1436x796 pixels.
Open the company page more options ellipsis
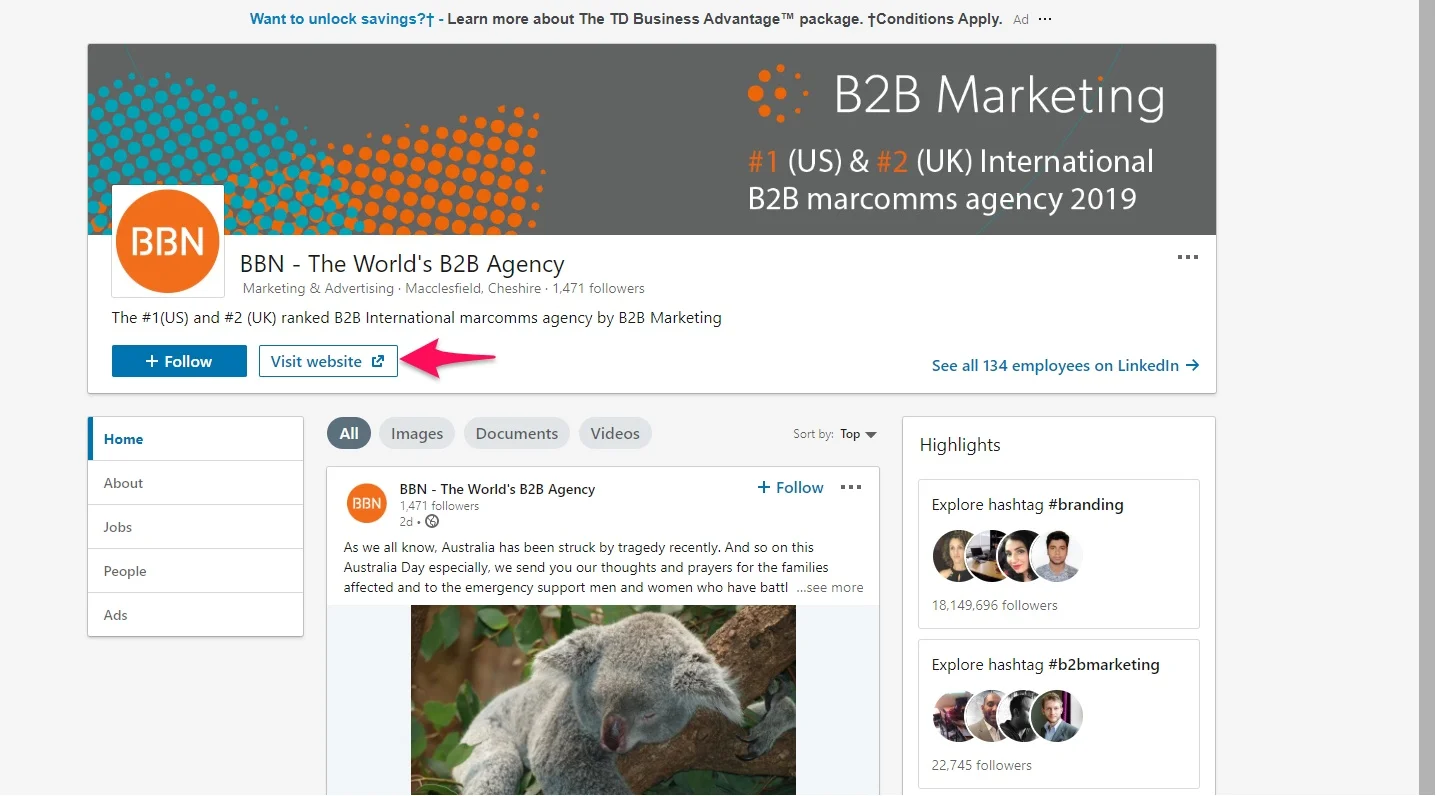[1187, 257]
